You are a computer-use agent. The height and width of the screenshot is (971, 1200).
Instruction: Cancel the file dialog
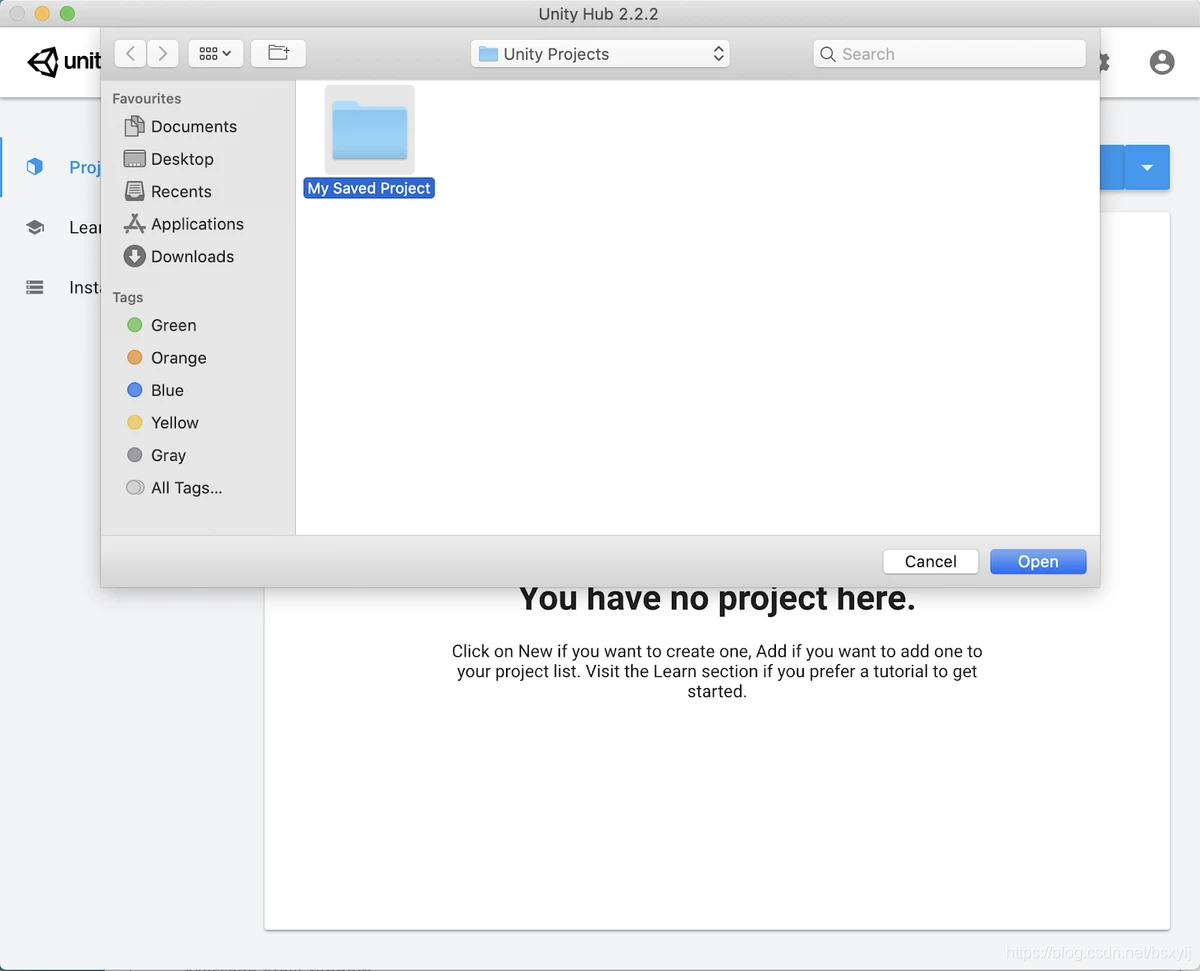[x=931, y=561]
